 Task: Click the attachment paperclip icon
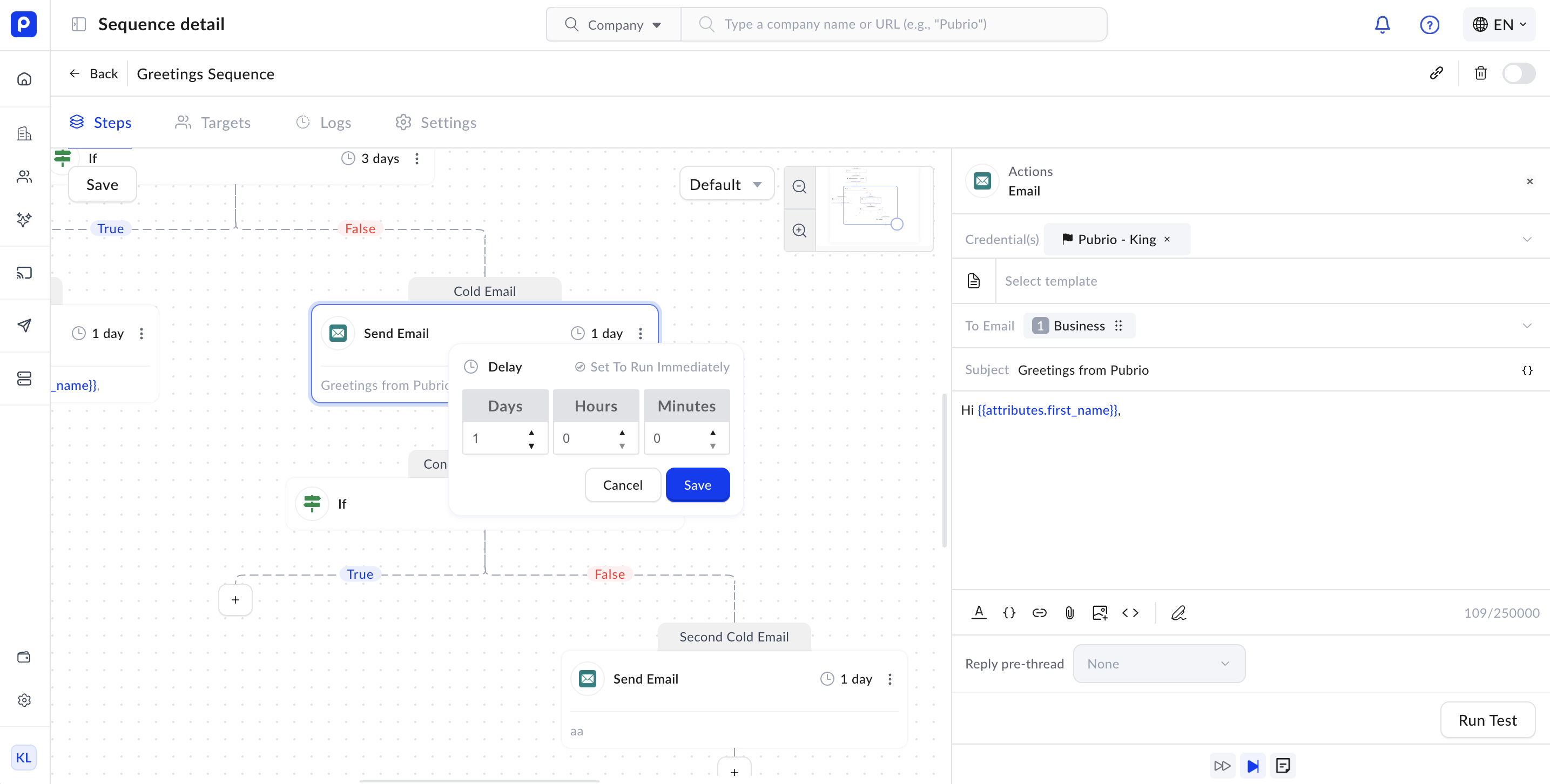(1069, 612)
